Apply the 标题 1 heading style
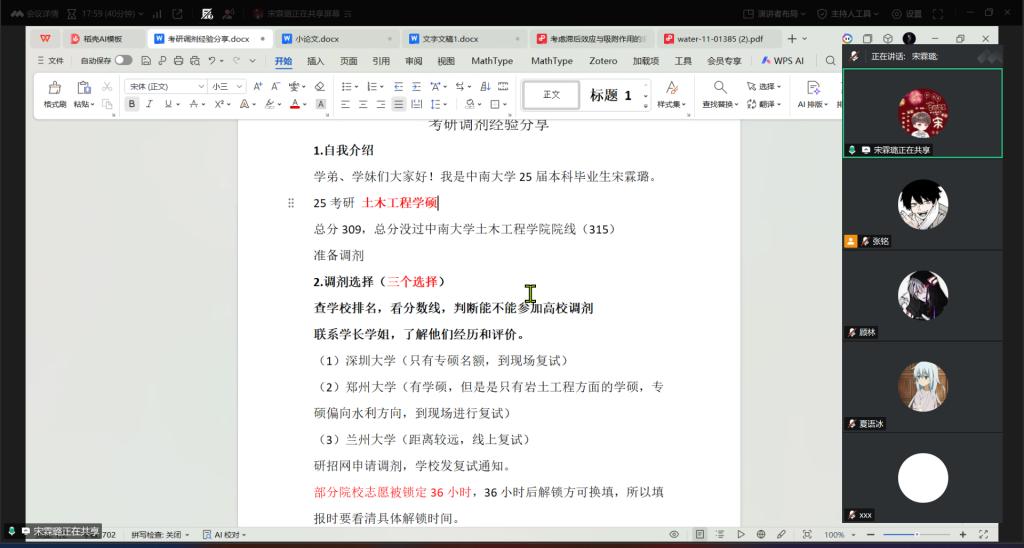 [x=610, y=95]
